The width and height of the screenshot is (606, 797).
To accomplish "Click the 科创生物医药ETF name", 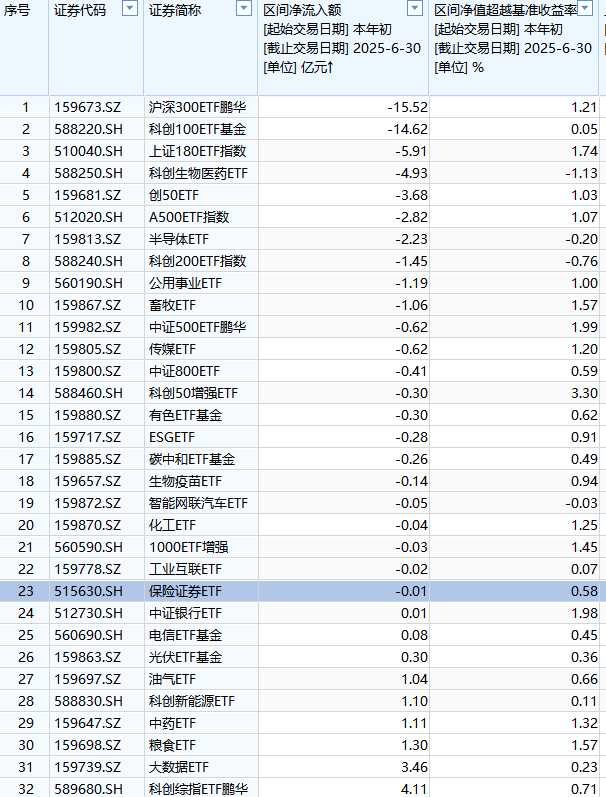I will pos(197,173).
